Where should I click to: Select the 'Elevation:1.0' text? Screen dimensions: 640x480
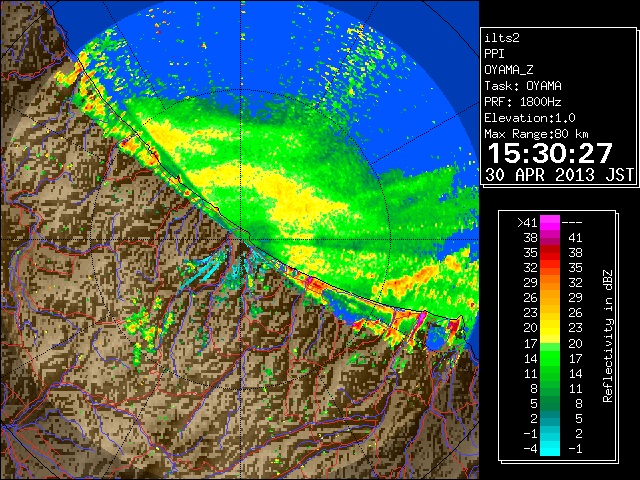pos(530,118)
